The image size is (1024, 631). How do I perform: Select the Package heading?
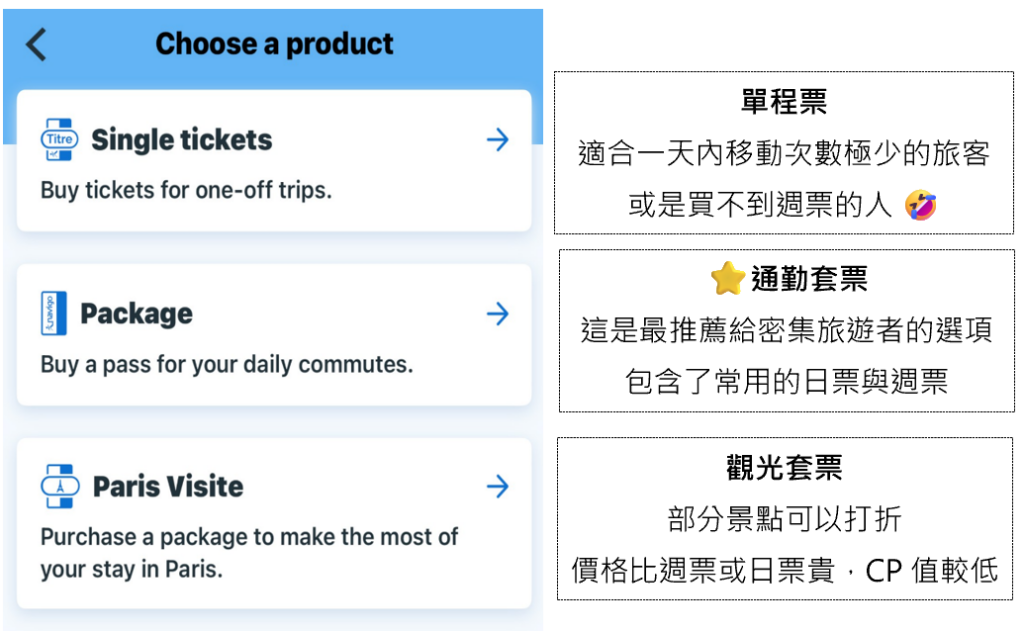[x=136, y=314]
